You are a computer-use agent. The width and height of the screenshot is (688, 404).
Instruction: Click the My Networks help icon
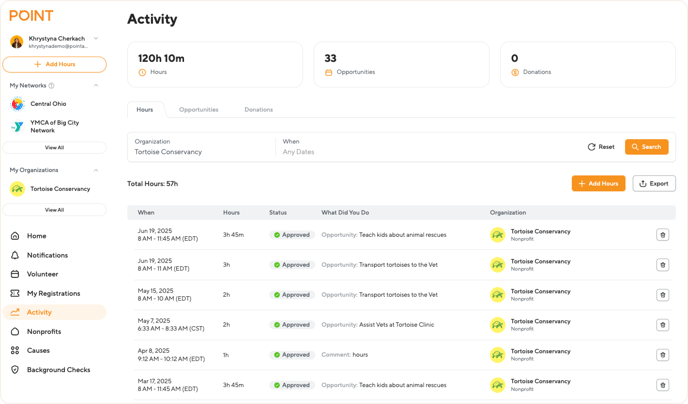pos(51,86)
